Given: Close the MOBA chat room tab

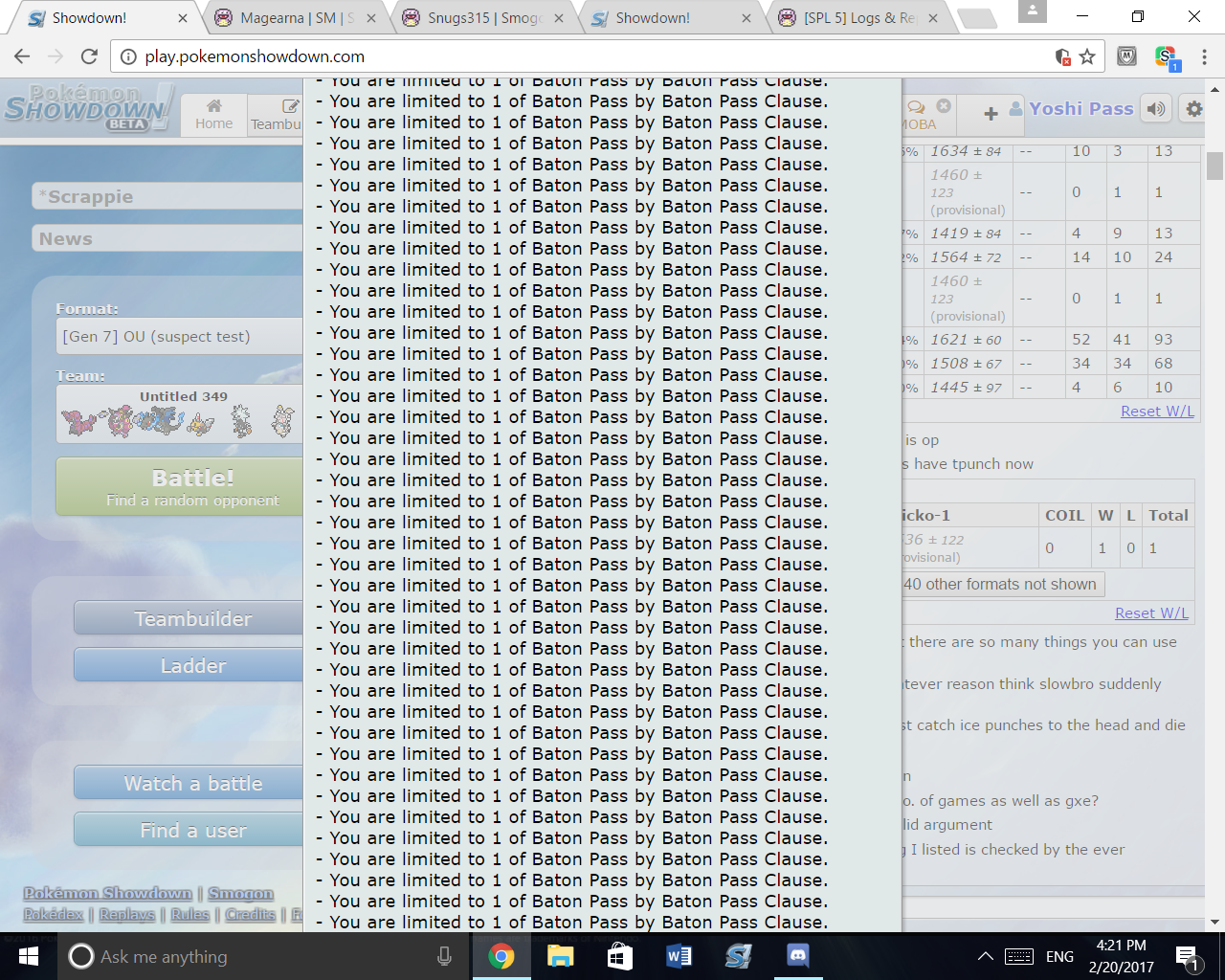Looking at the screenshot, I should pyautogui.click(x=944, y=106).
